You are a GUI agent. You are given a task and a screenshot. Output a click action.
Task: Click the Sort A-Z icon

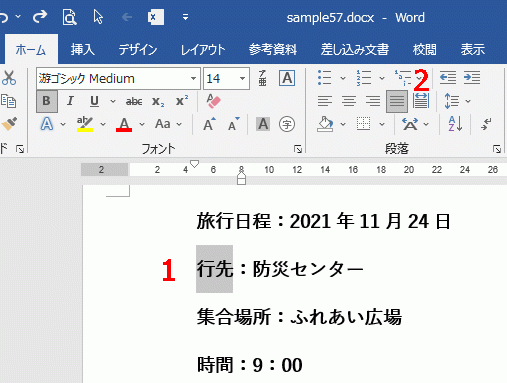click(x=455, y=124)
